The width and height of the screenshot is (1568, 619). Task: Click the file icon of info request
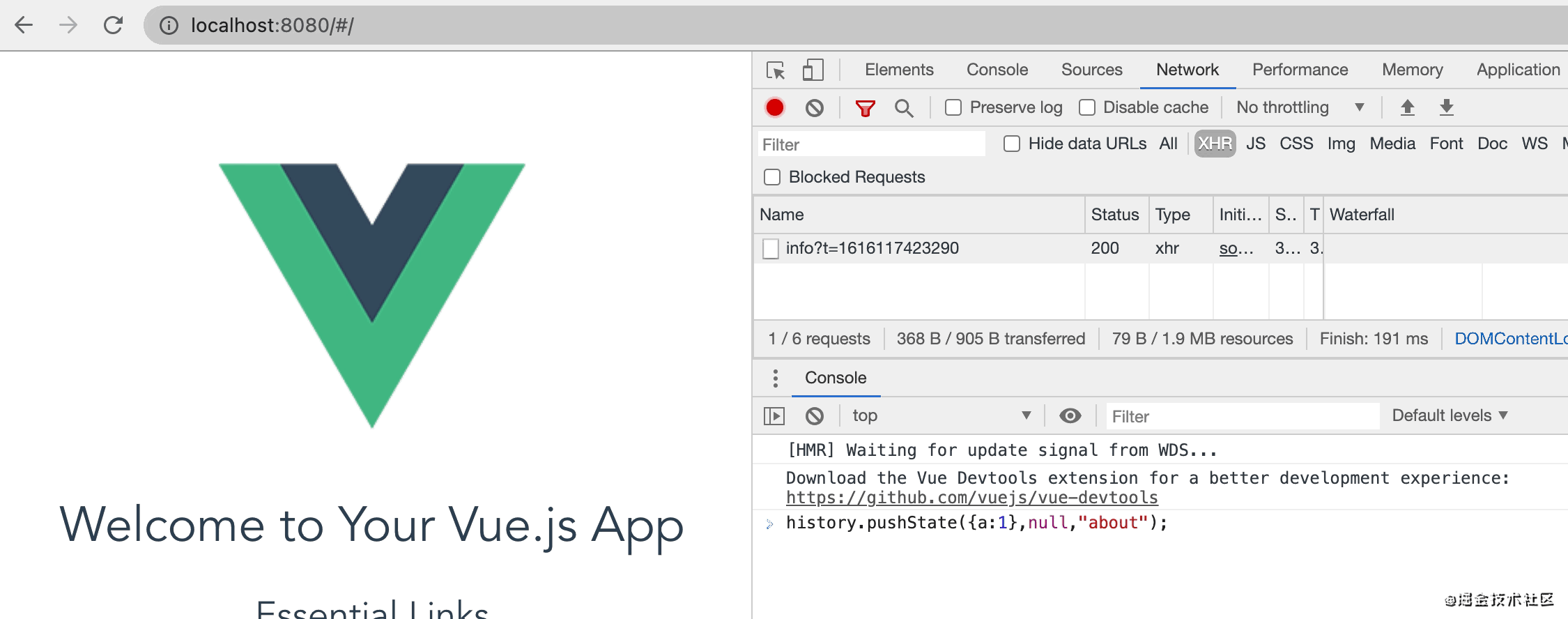point(771,249)
